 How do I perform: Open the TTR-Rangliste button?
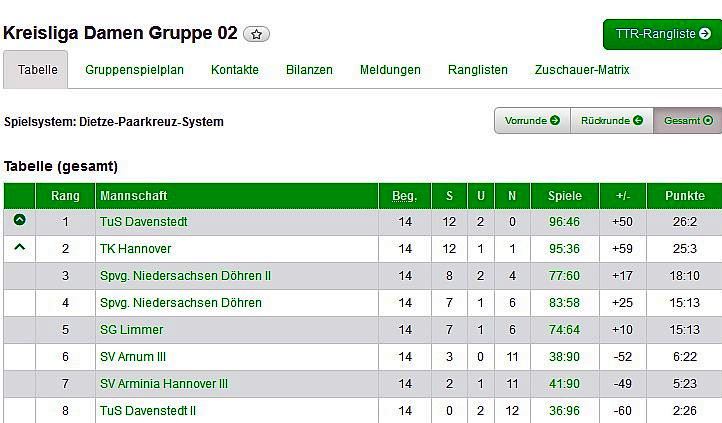point(662,34)
